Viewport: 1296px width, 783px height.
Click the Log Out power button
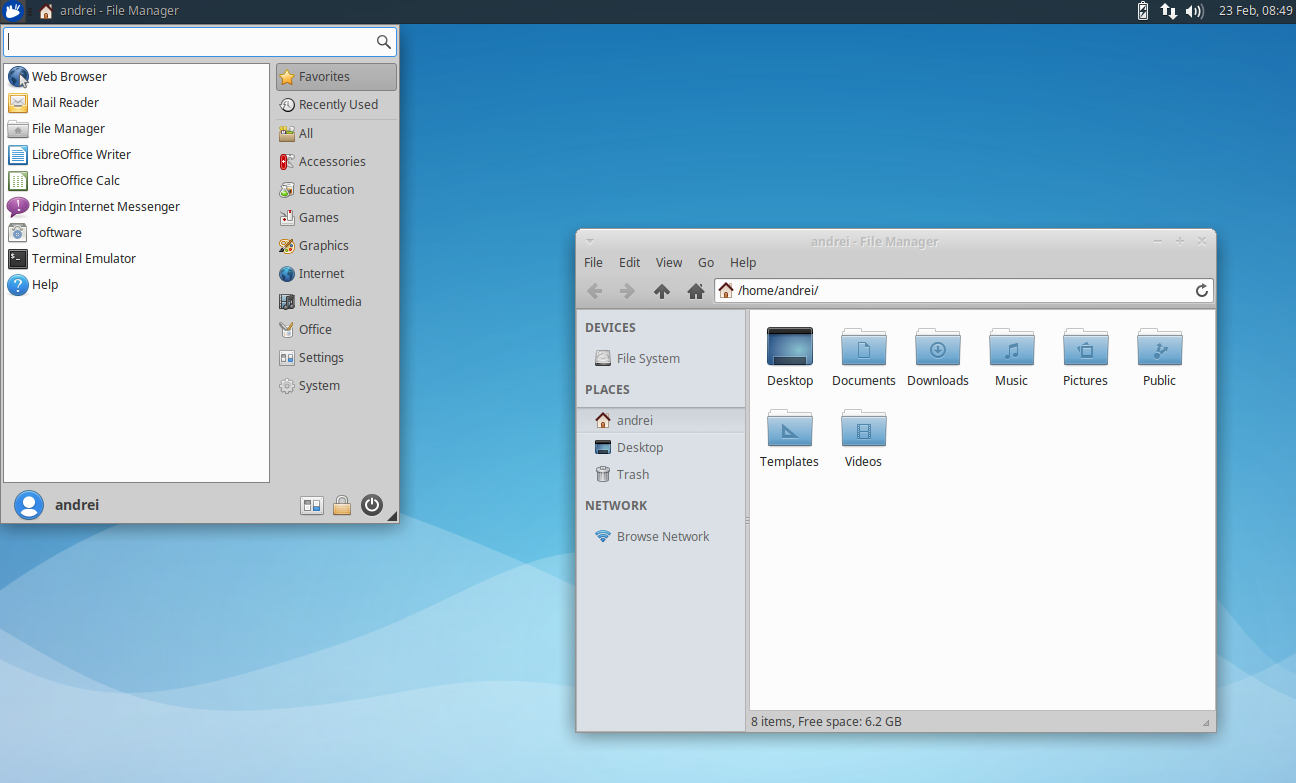[372, 505]
